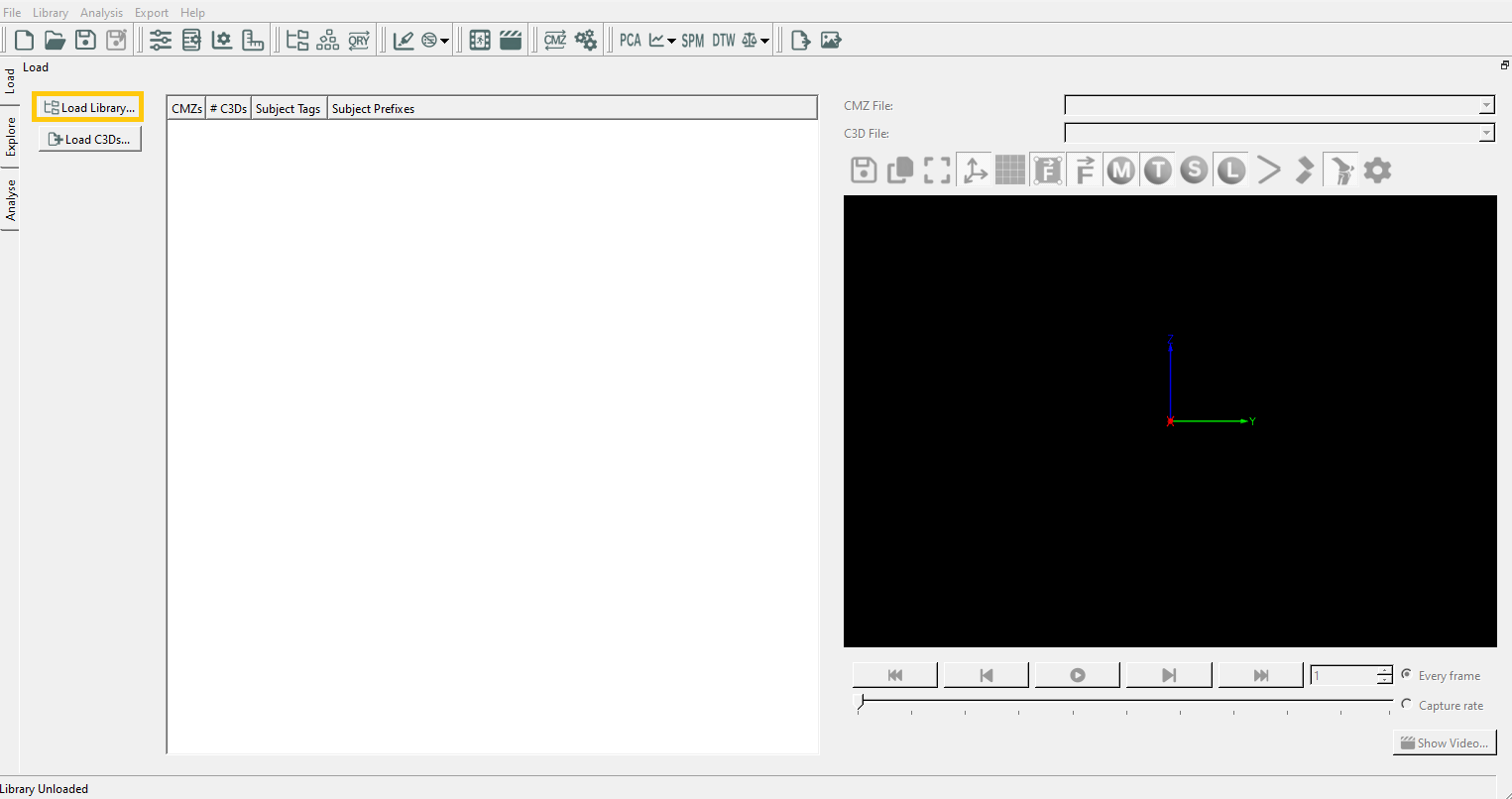Click the document-with-gear options icon
This screenshot has width=1512, height=799.
(x=191, y=40)
